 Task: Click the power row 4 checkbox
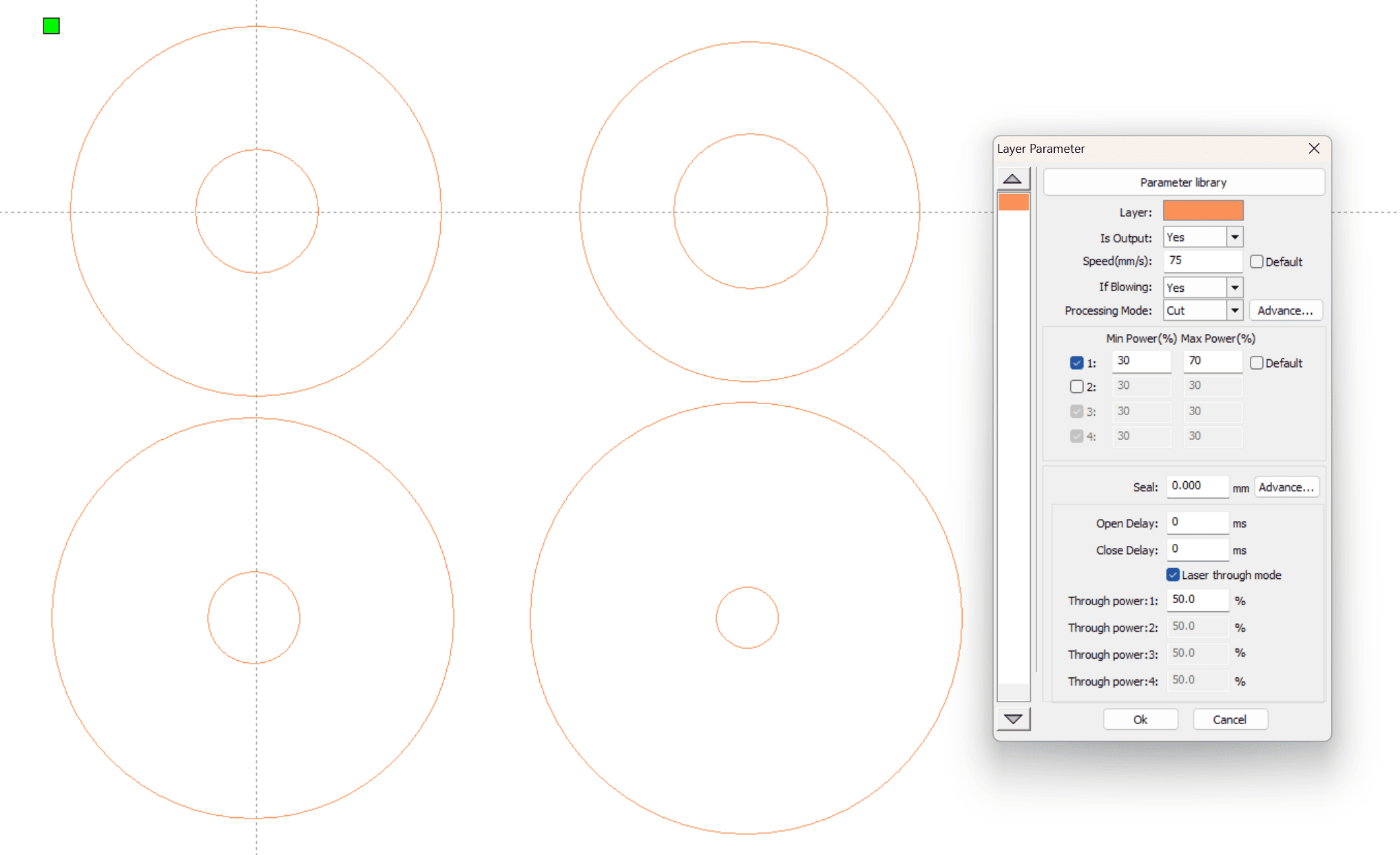tap(1077, 436)
